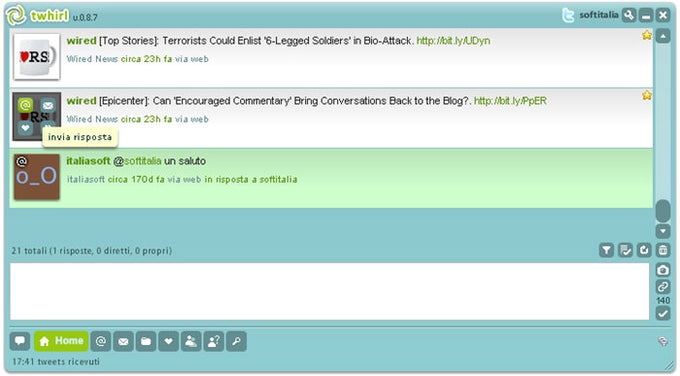680x376 pixels.
Task: Click the green @ reply icon on wired's avatar
Action: (25, 105)
